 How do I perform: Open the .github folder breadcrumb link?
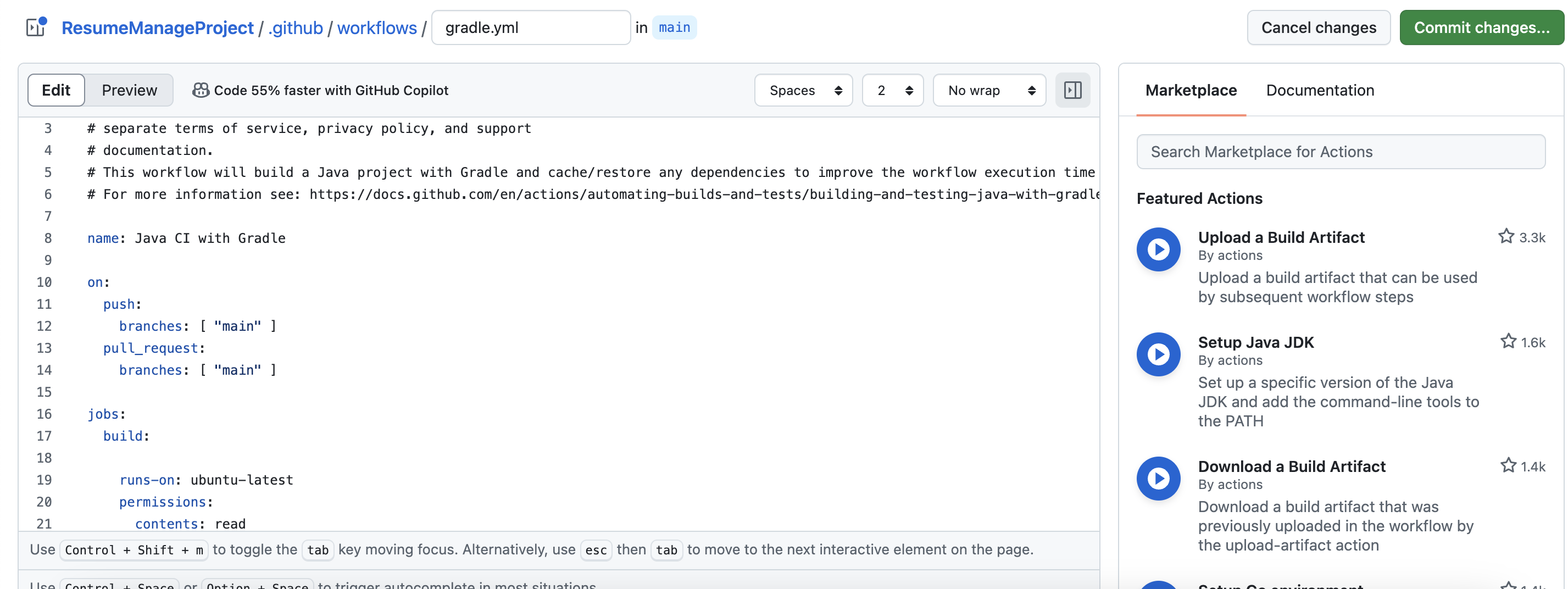click(x=295, y=27)
